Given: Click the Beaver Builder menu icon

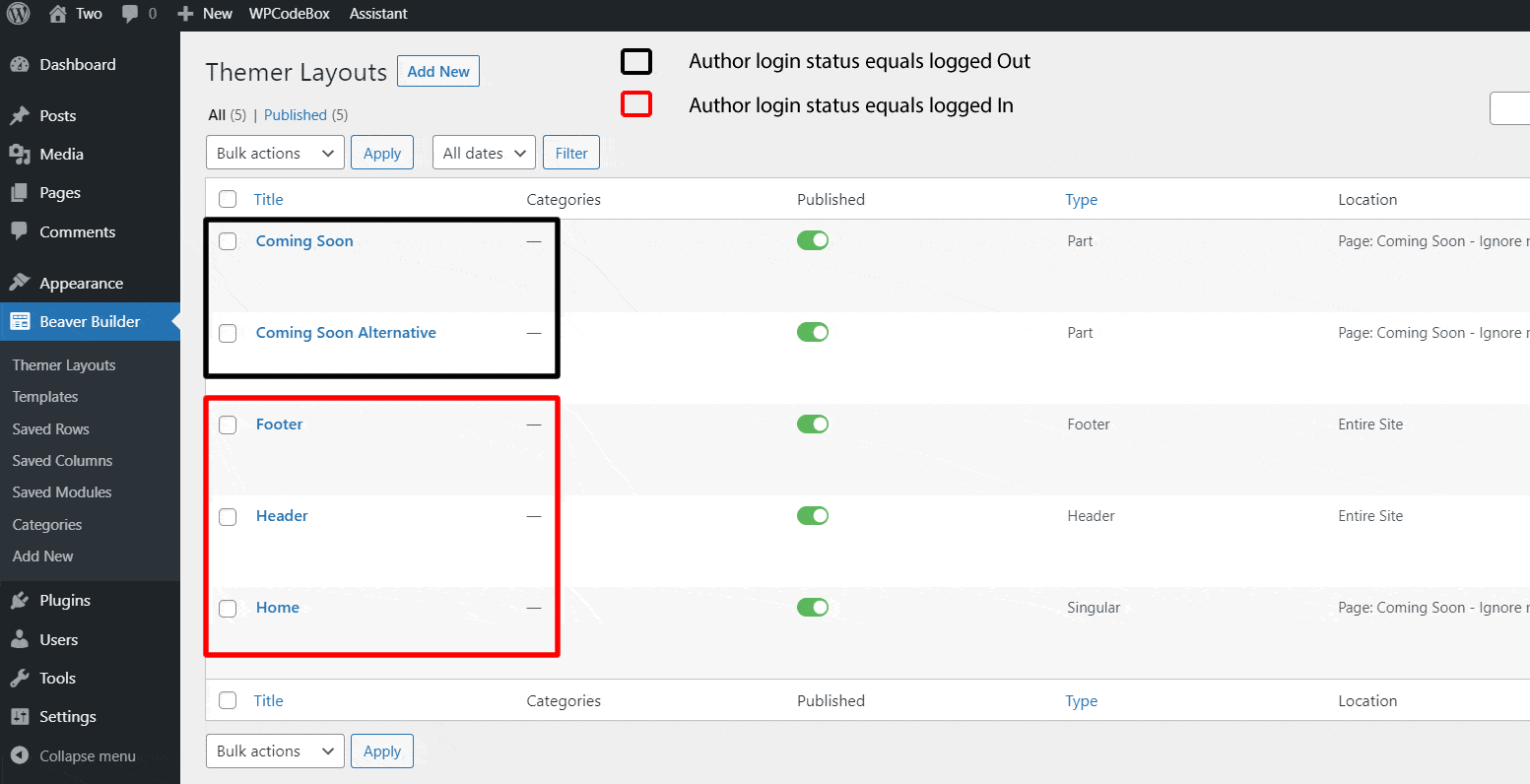Looking at the screenshot, I should point(20,322).
